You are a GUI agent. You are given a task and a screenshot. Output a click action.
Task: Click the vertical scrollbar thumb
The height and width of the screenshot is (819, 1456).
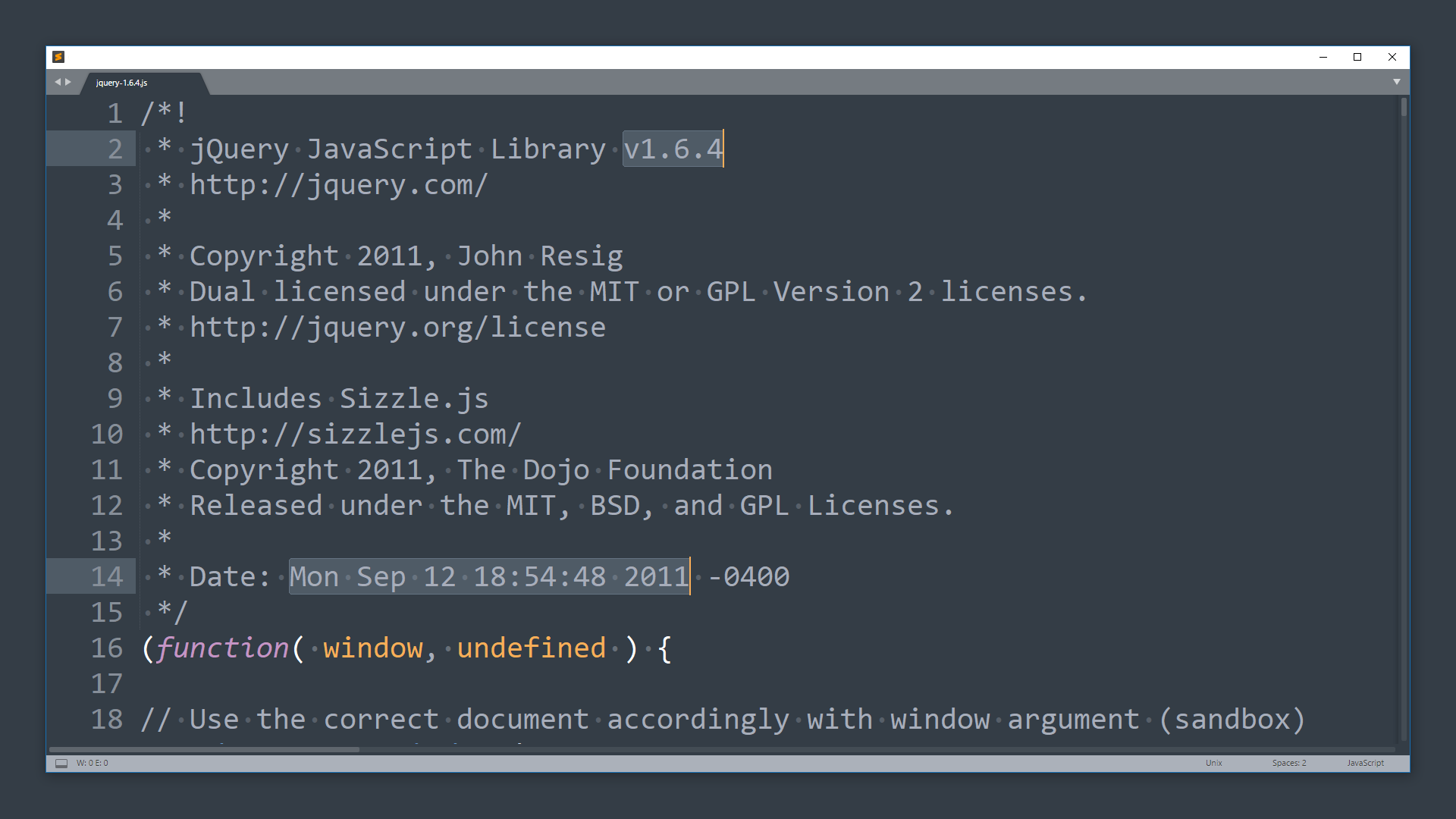(1404, 108)
